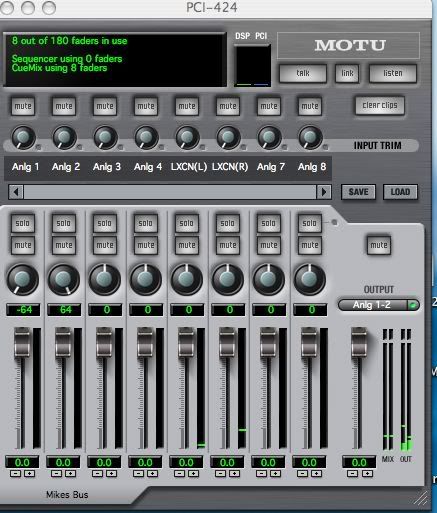Click the Anlg 1 input trim knob
This screenshot has height=513, width=437.
coord(23,138)
